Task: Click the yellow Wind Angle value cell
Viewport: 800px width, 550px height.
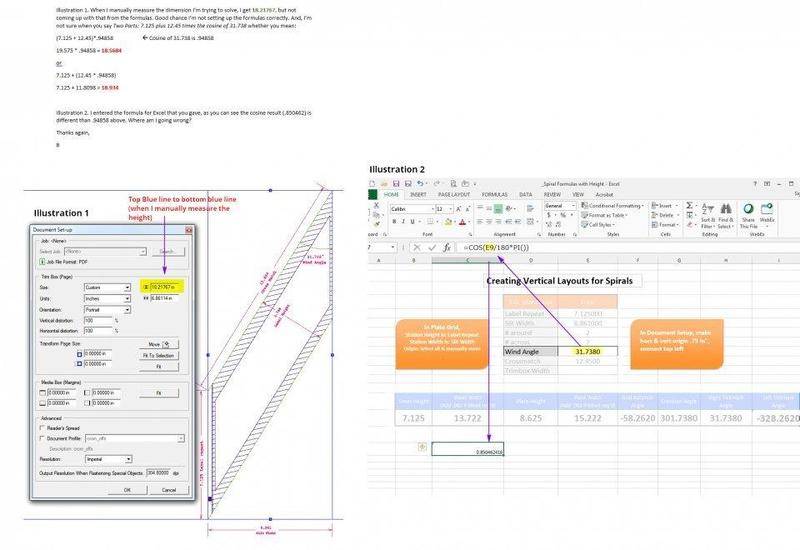Action: pos(588,351)
